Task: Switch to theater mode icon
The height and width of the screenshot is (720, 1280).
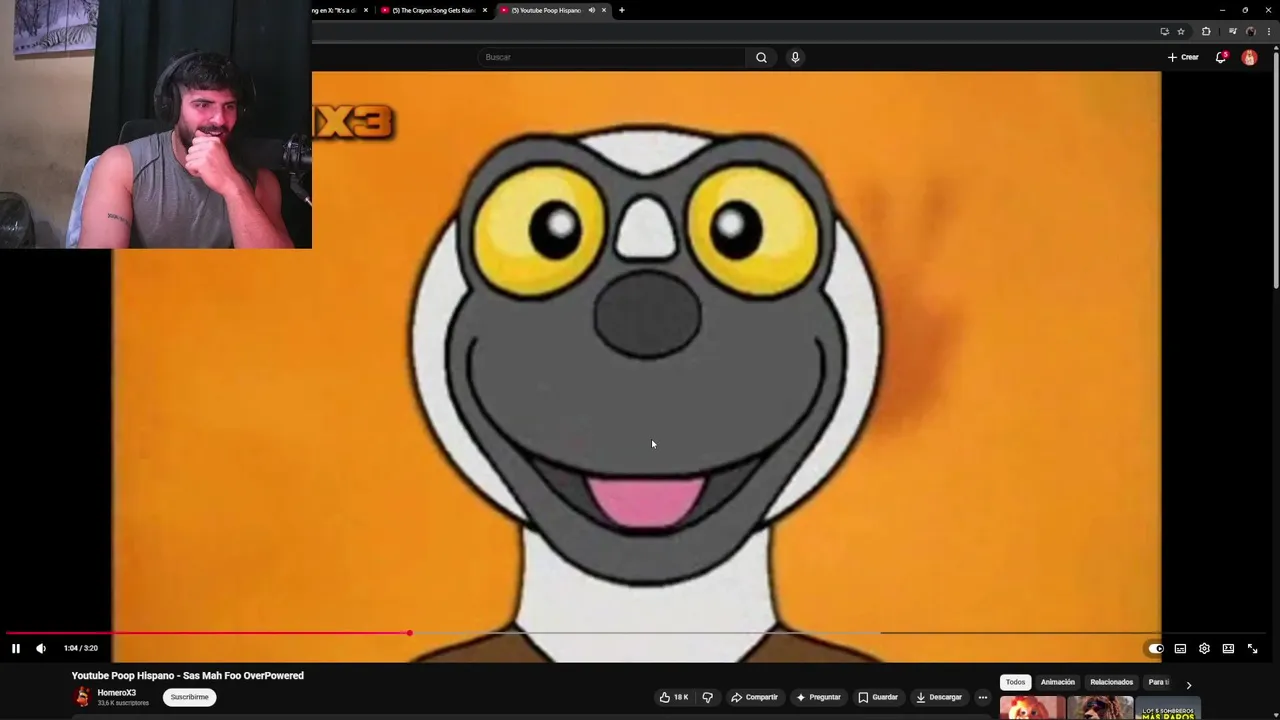Action: [x=1228, y=648]
